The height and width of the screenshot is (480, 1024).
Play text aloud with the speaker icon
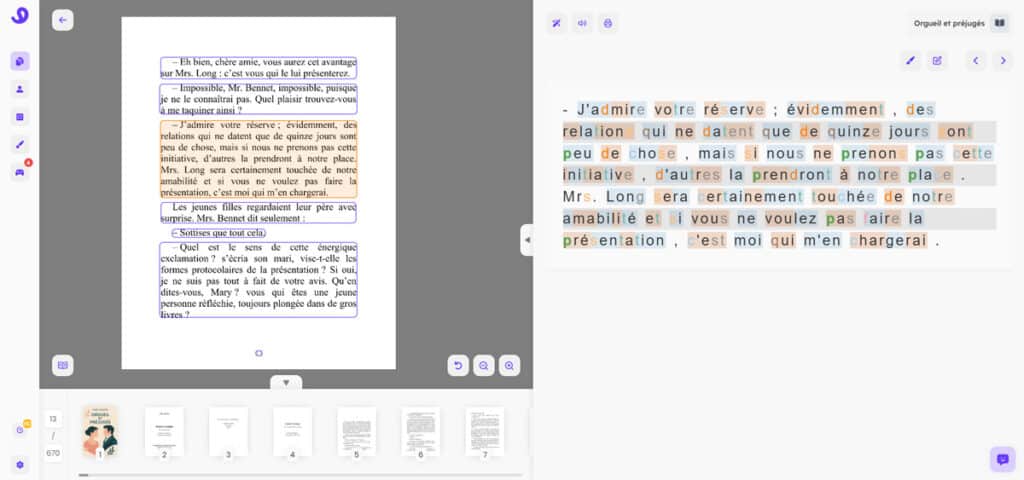pyautogui.click(x=582, y=23)
